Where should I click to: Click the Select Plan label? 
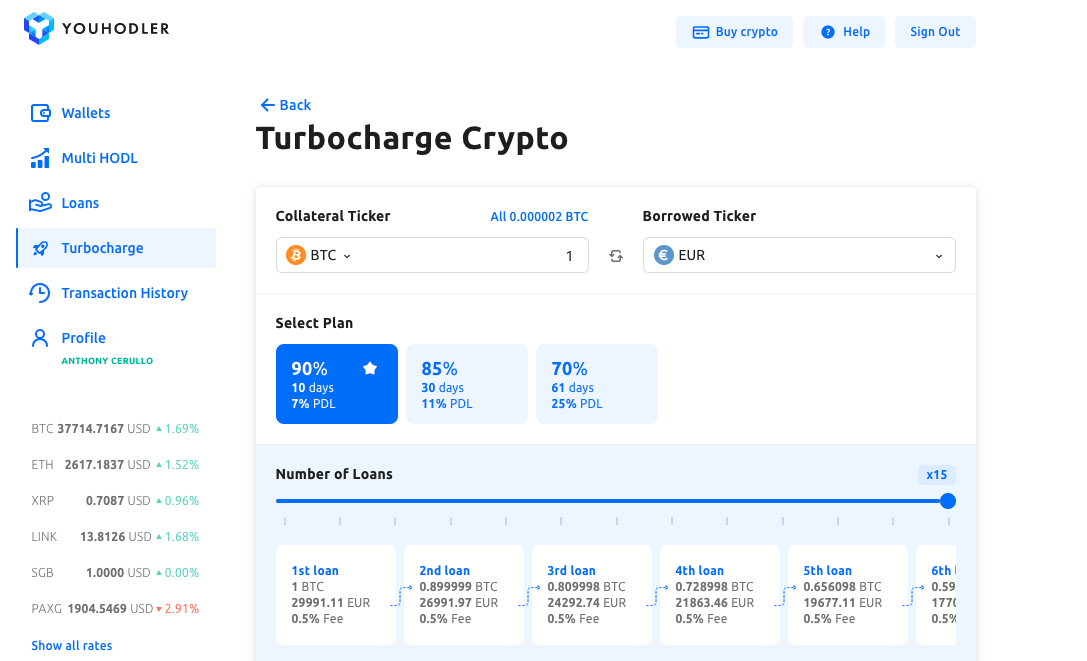coord(314,323)
